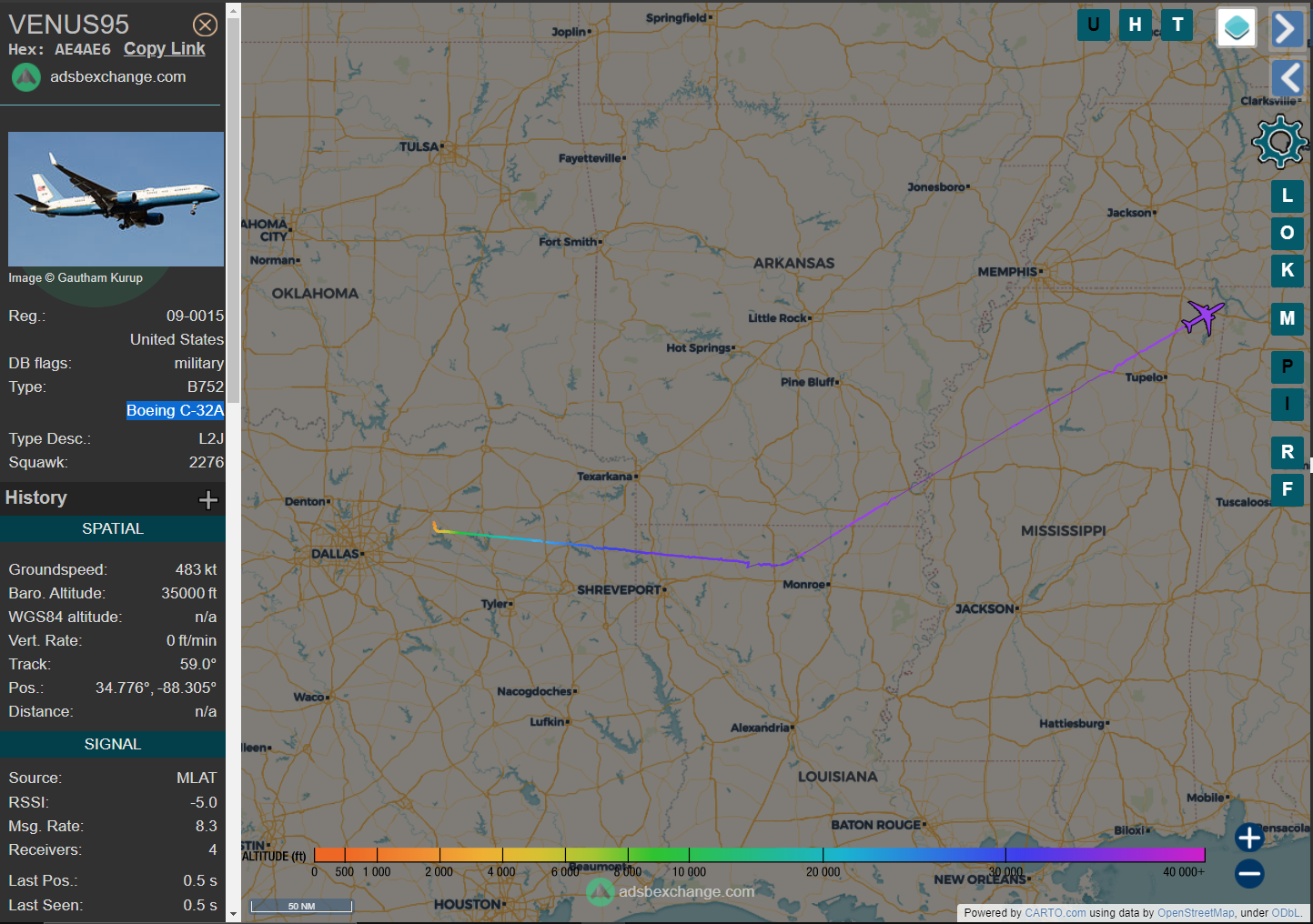
Task: Click the SIGNAL section header
Action: pyautogui.click(x=113, y=744)
